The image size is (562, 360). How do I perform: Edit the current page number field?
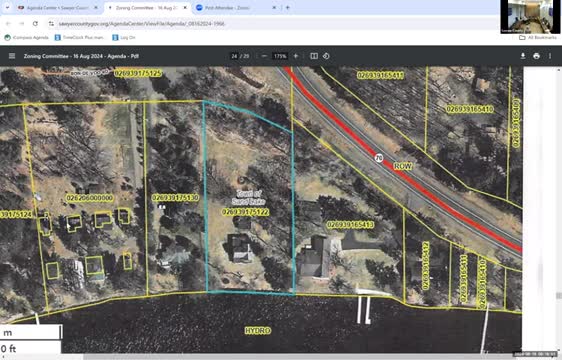[234, 56]
